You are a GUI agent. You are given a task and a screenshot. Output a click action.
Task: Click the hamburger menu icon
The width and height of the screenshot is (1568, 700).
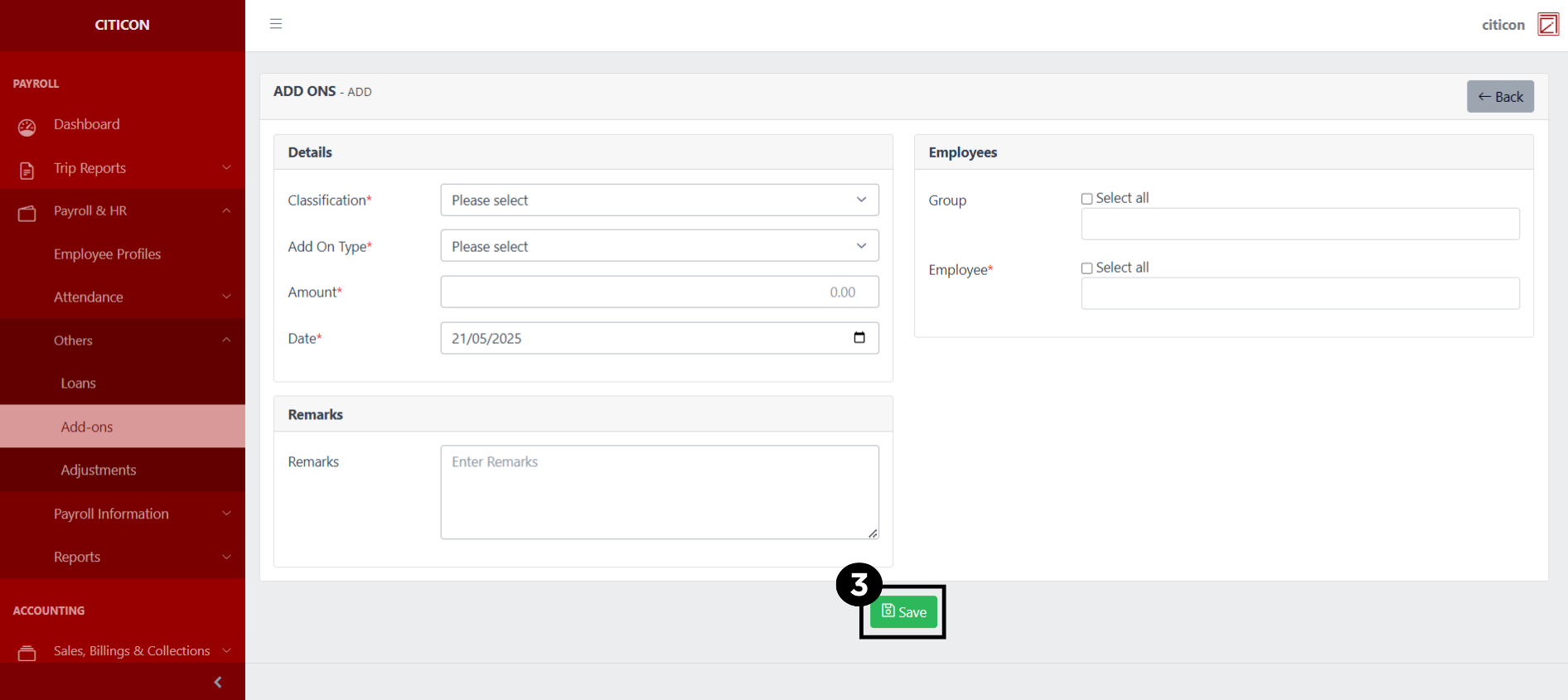coord(276,24)
